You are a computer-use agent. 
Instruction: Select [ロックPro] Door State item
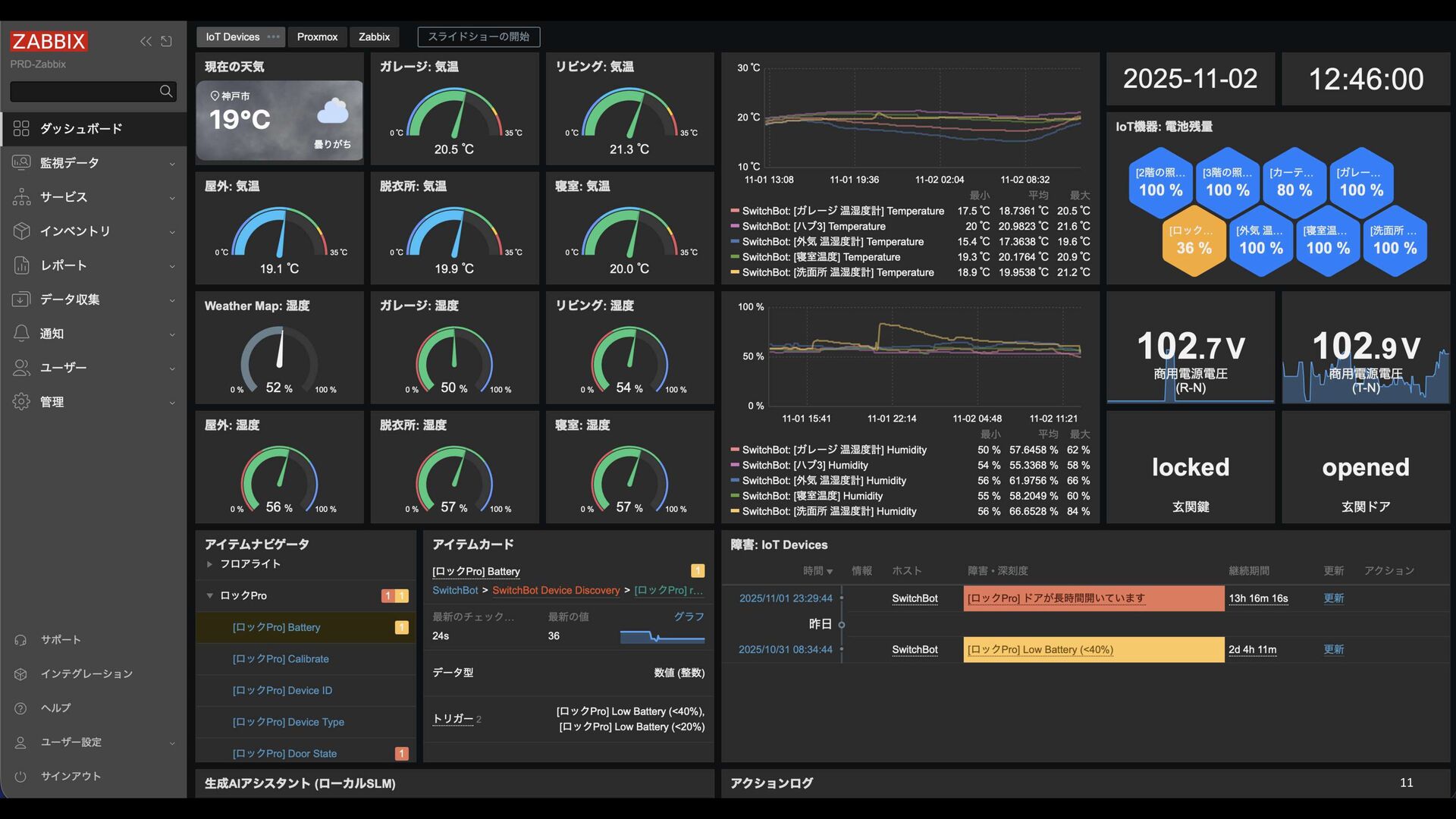coord(284,754)
